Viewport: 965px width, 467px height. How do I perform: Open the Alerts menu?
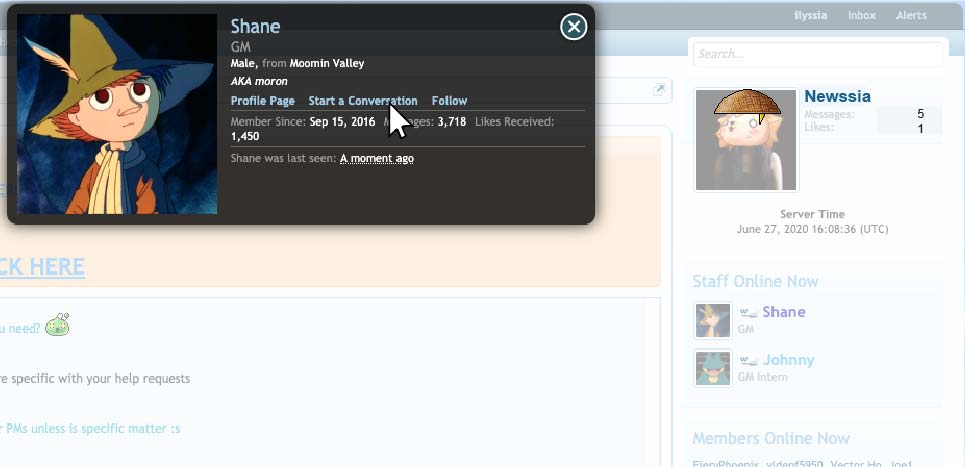pyautogui.click(x=911, y=15)
